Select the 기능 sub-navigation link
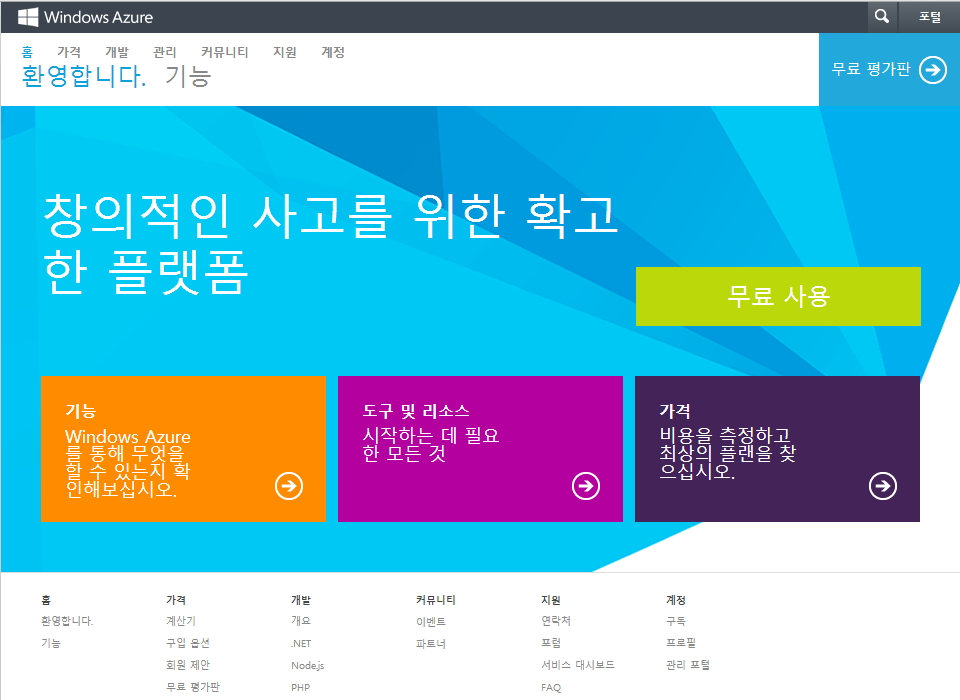Screen dimensions: 960x700 [188, 77]
